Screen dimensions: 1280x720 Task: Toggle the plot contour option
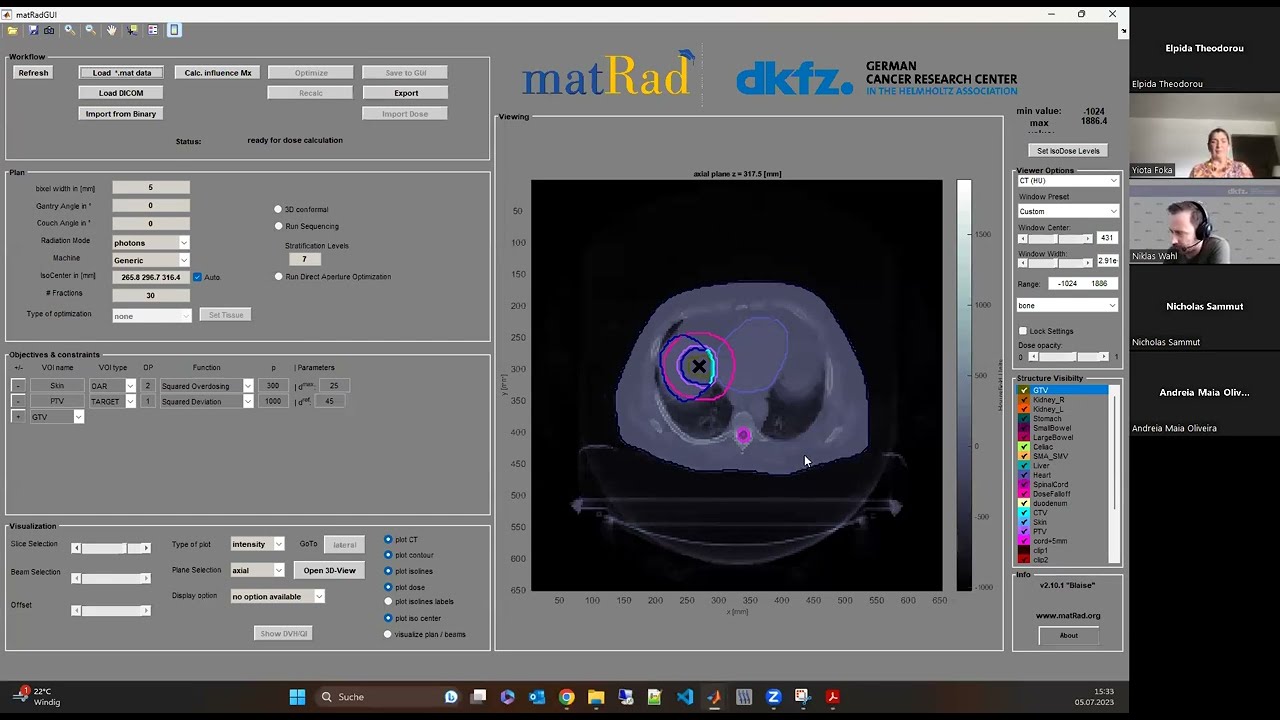click(388, 555)
